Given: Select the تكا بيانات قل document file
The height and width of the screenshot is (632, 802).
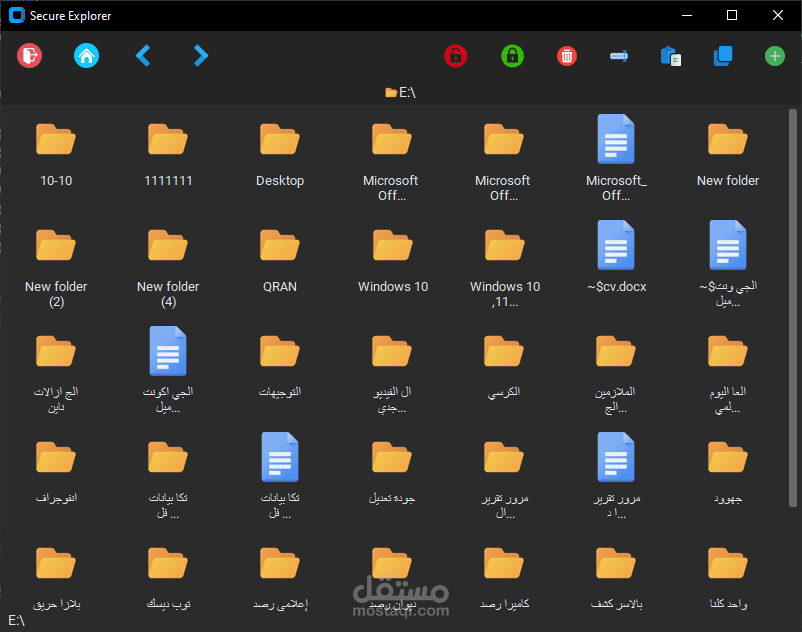Looking at the screenshot, I should pyautogui.click(x=280, y=476).
